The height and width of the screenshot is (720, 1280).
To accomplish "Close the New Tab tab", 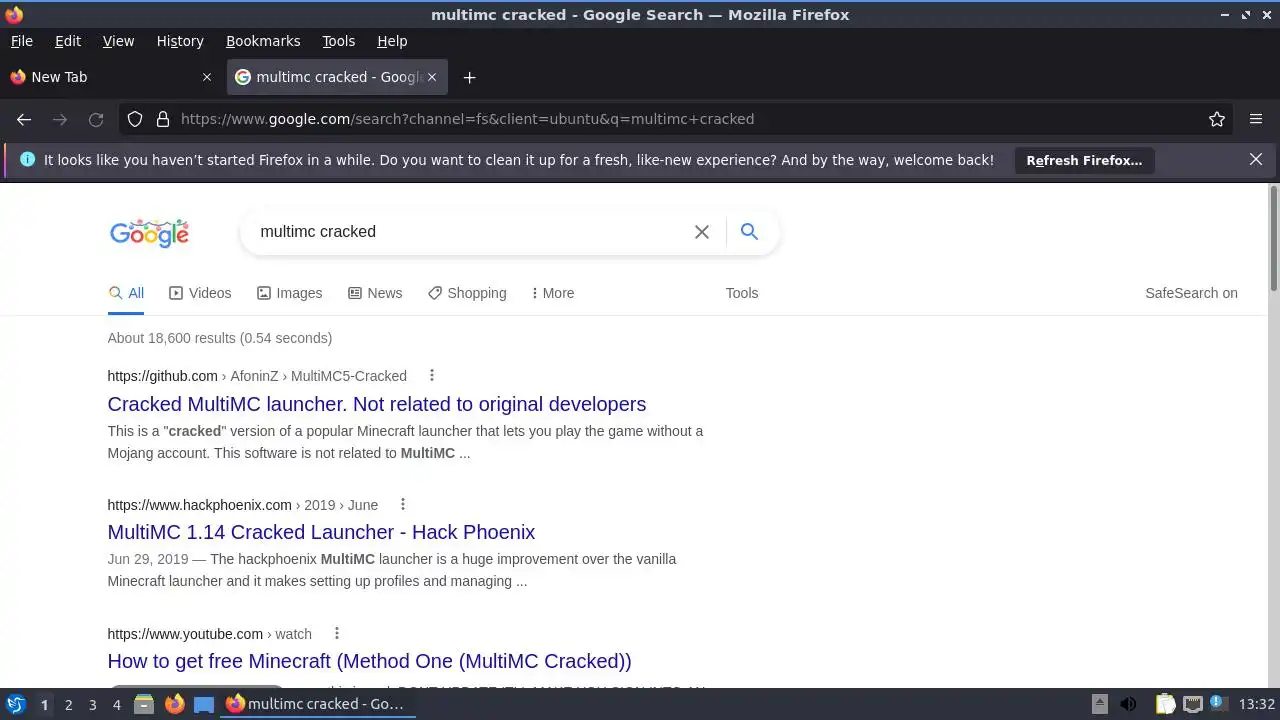I will (207, 77).
